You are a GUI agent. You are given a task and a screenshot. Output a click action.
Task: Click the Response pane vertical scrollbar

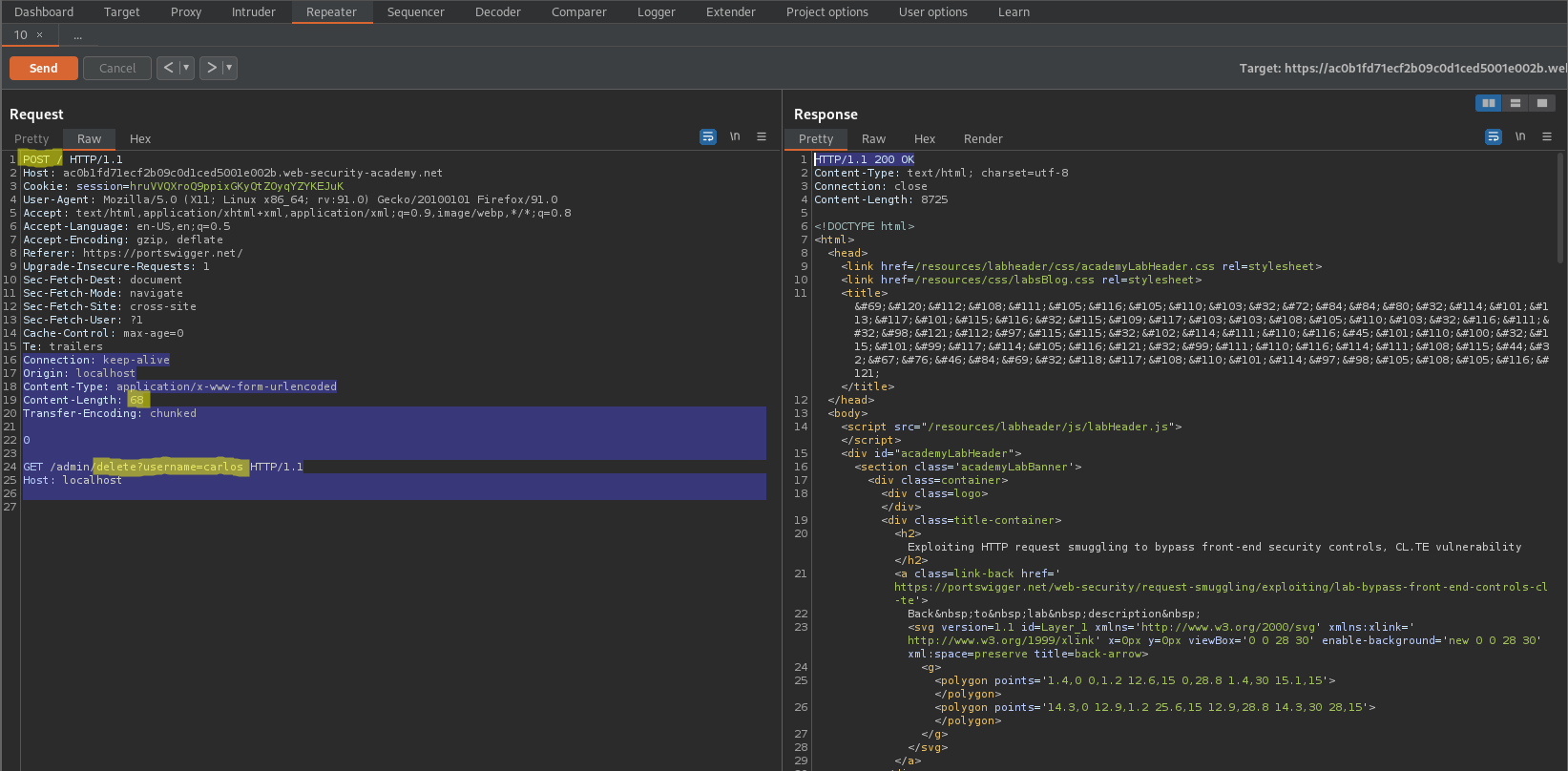pos(1560,208)
